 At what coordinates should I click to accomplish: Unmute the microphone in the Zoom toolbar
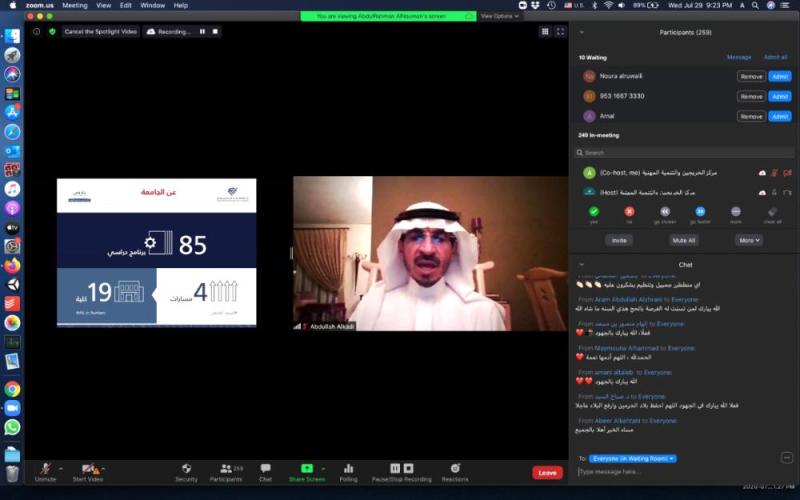(45, 472)
